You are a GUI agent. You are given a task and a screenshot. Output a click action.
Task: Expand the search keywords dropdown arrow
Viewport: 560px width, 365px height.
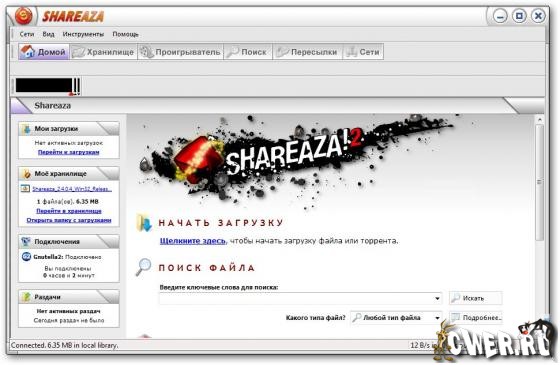[x=437, y=298]
